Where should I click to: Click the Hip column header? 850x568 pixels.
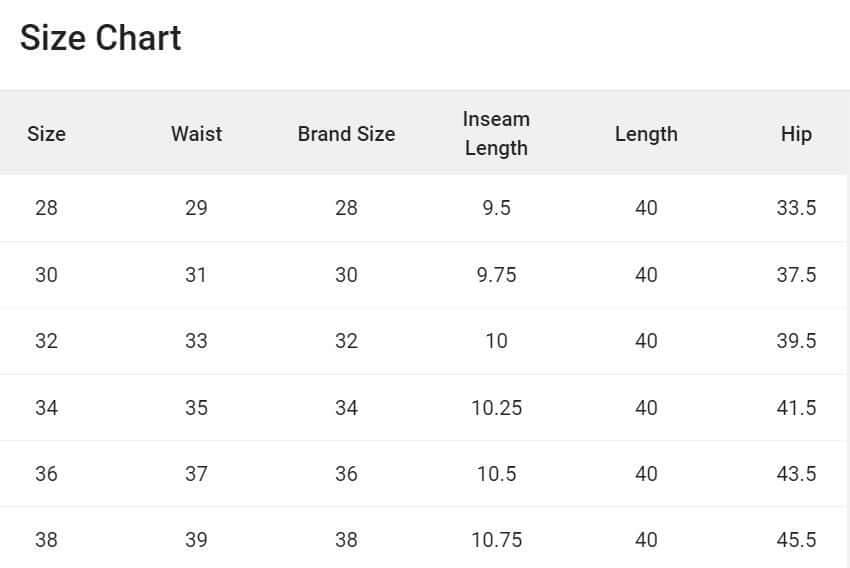pyautogui.click(x=796, y=134)
